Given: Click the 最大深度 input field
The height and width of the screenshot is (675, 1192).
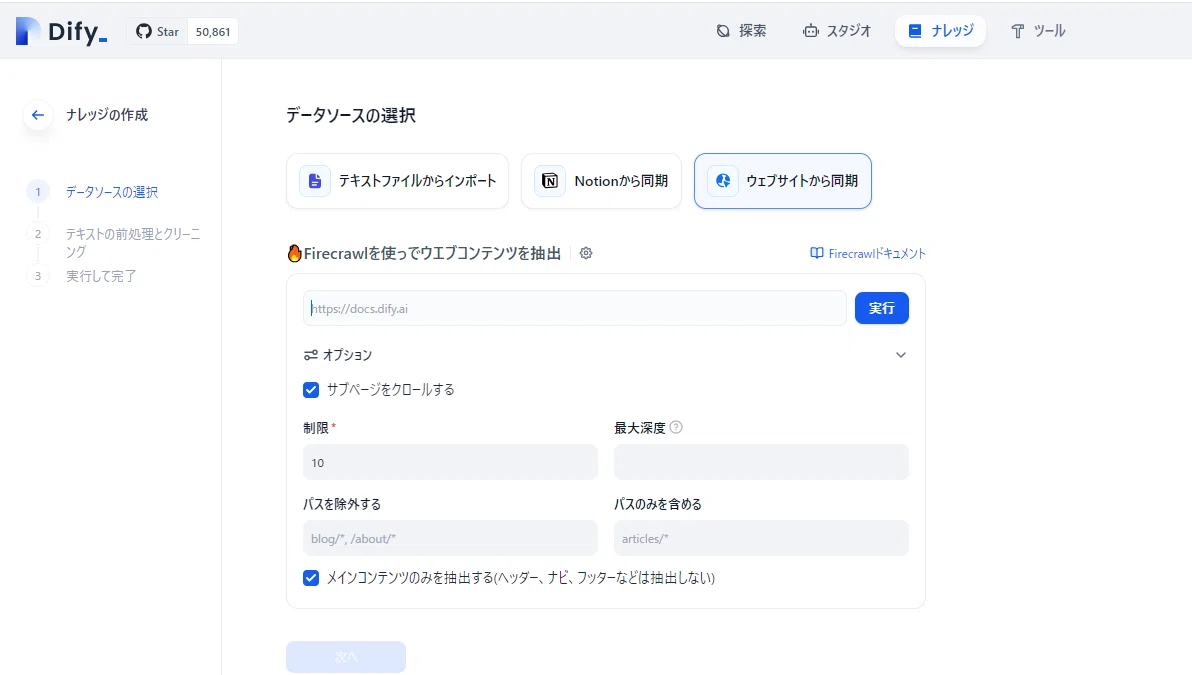Looking at the screenshot, I should pyautogui.click(x=761, y=462).
